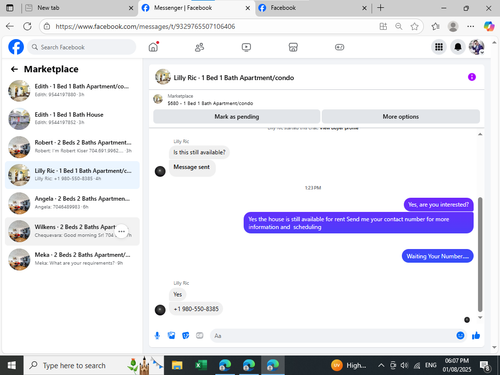Open the browser profile icon
Viewport: 500px width, 375px height.
[453, 26]
